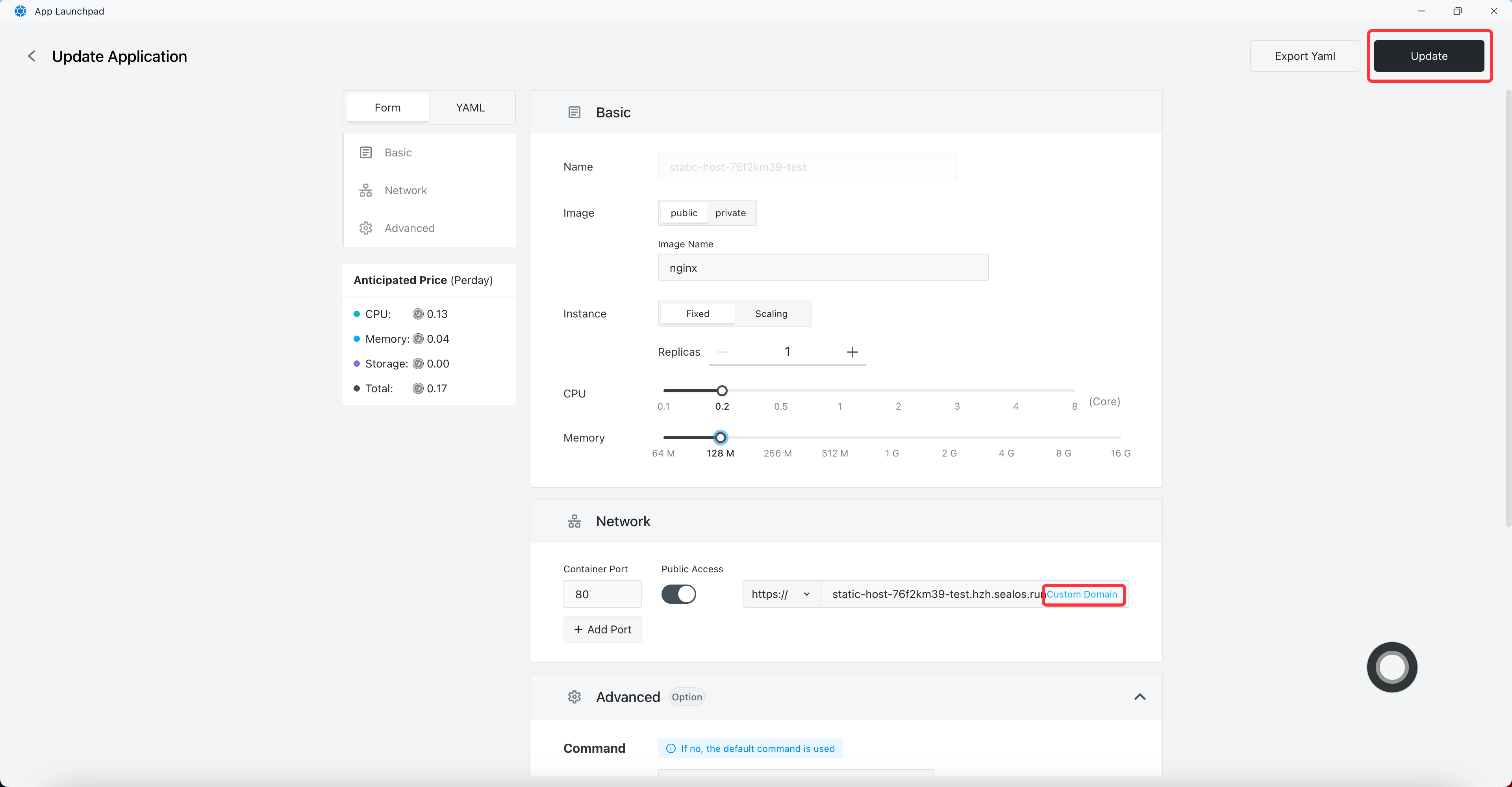Click the Export Yaml button
1512x787 pixels.
click(1304, 56)
